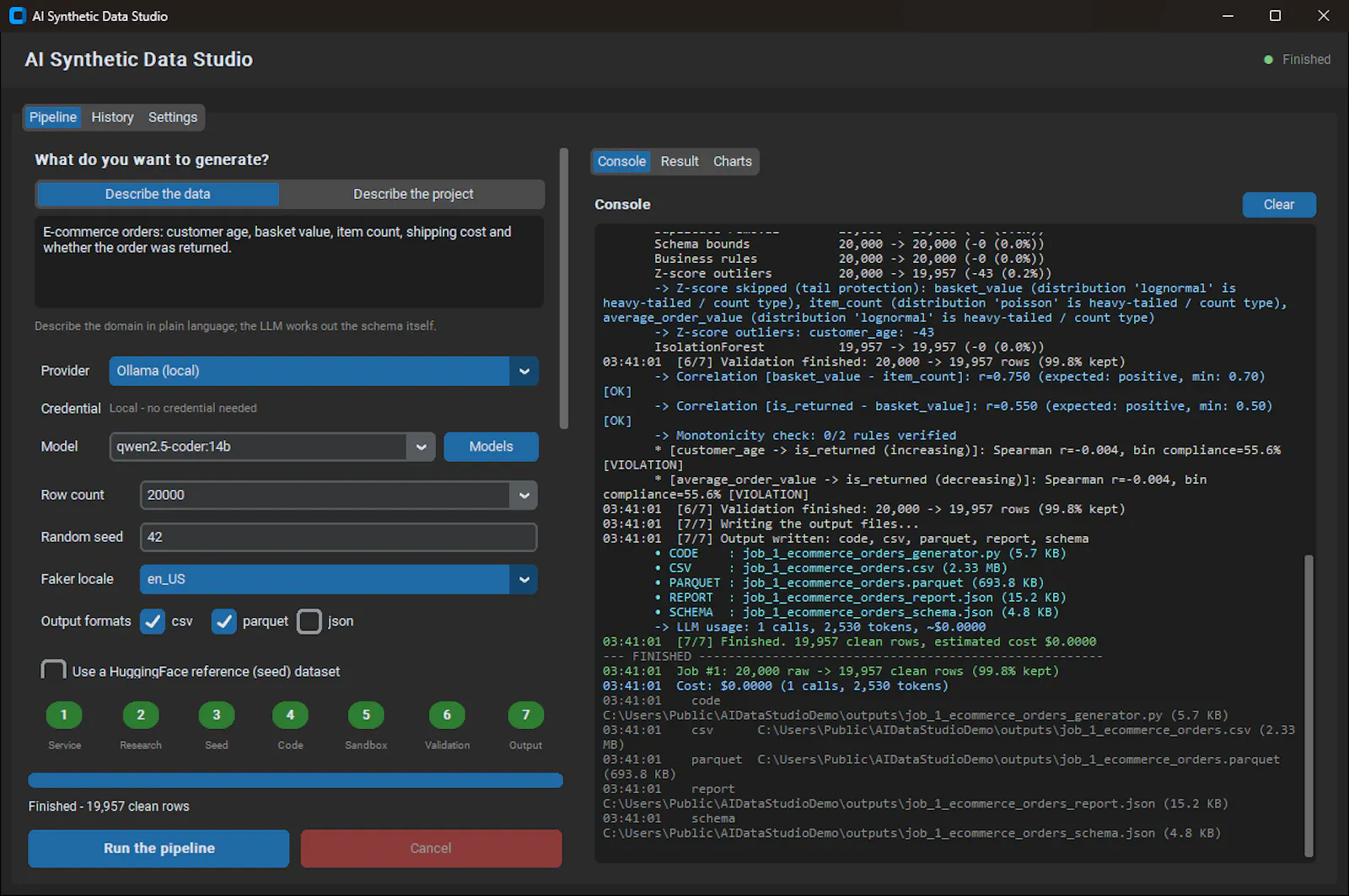Click step 5 Sandbox circle
The height and width of the screenshot is (896, 1349).
pyautogui.click(x=366, y=715)
